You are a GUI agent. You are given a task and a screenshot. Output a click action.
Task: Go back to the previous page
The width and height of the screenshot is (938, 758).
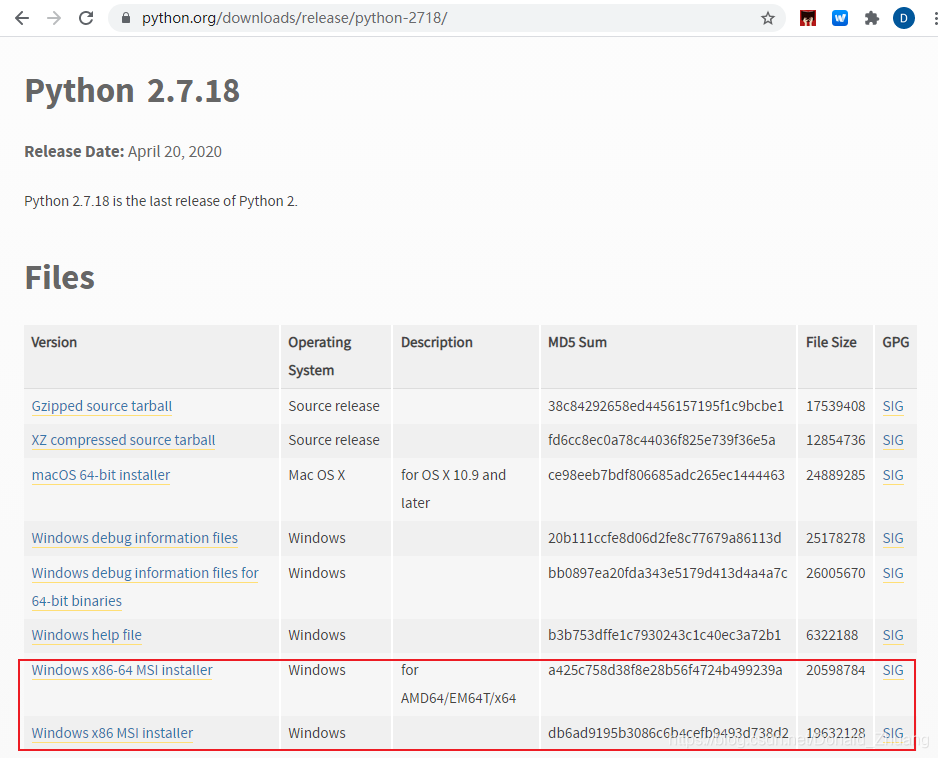pos(22,19)
